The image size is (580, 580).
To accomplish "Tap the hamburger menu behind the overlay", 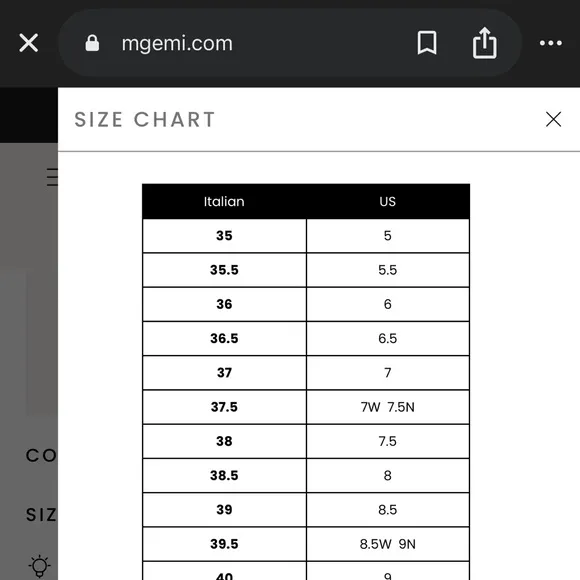I will point(52,177).
